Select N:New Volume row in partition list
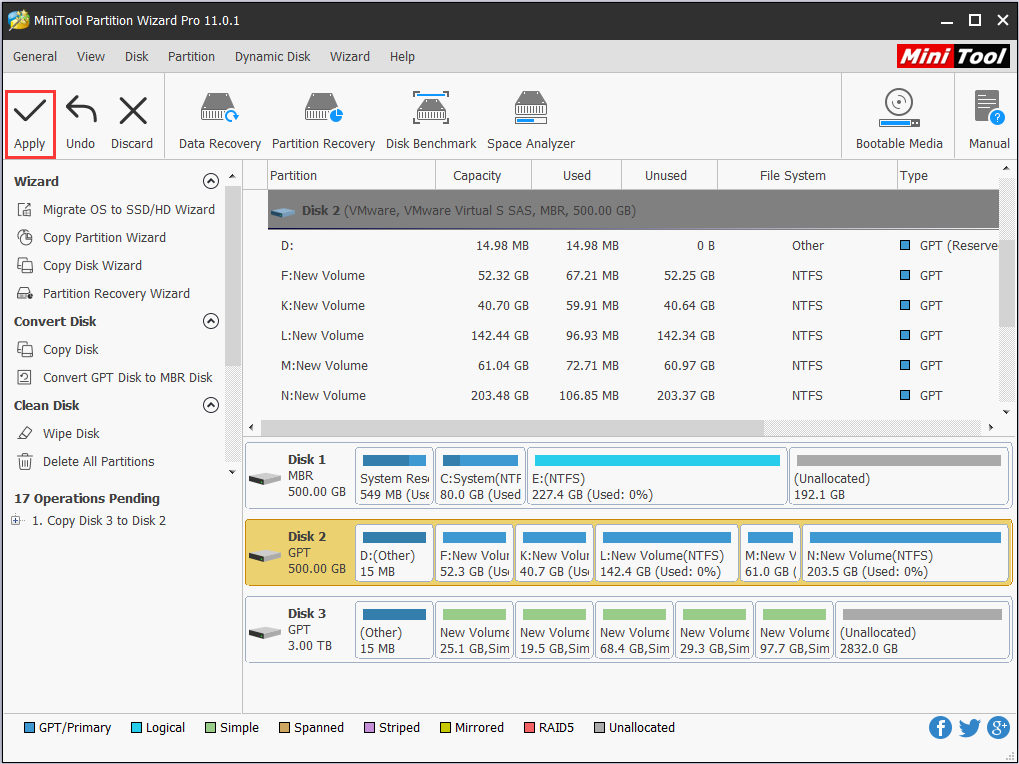1019x764 pixels. point(633,395)
